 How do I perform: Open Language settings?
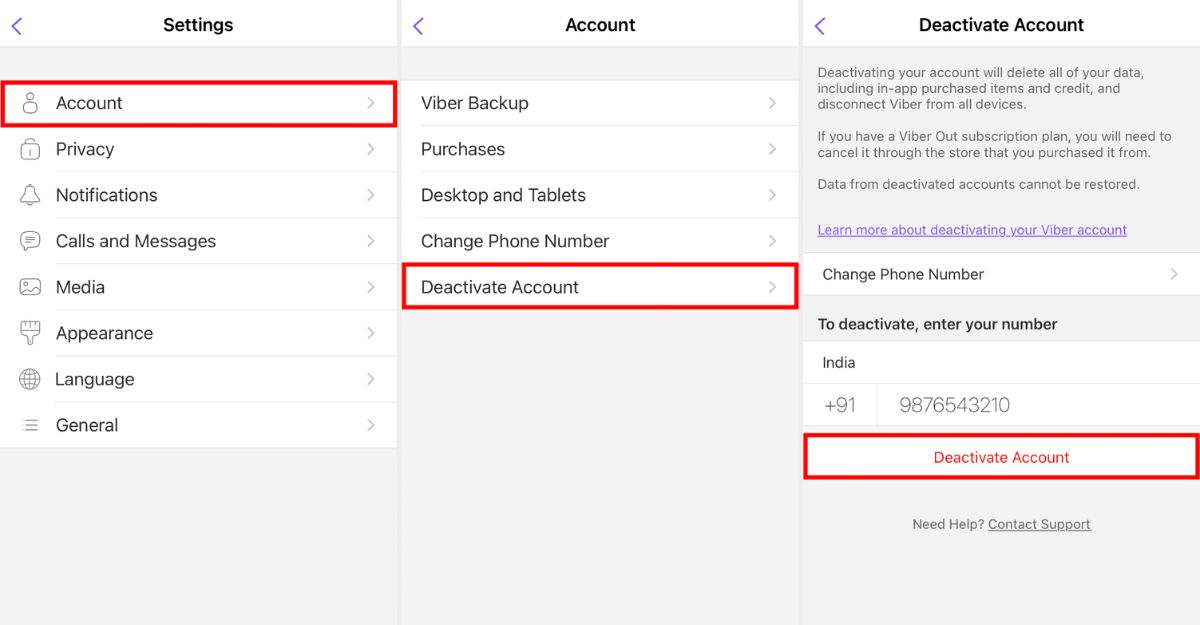(198, 379)
